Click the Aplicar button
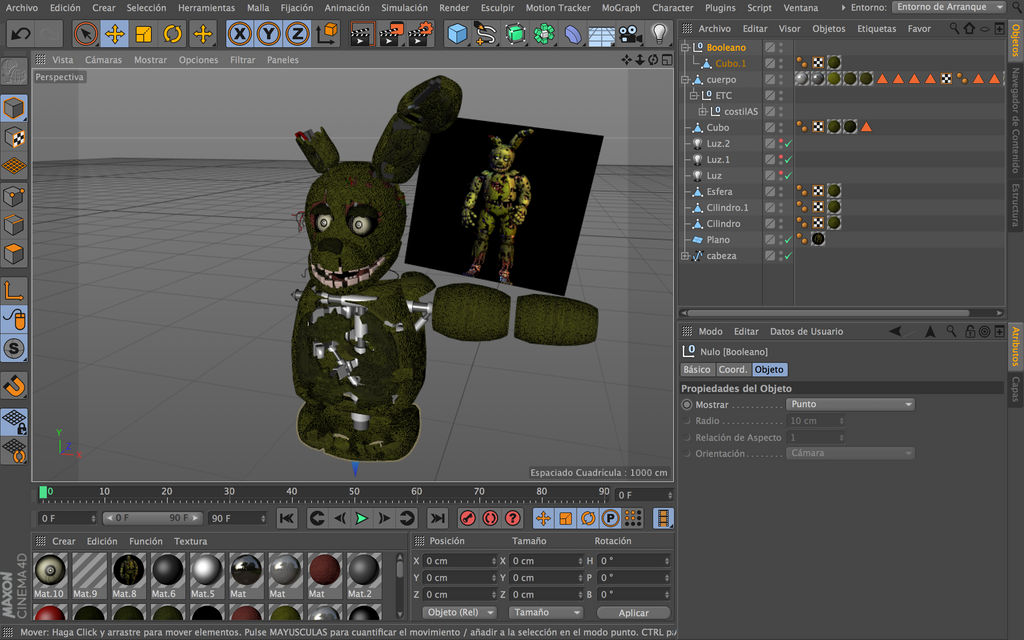This screenshot has height=640, width=1024. 633,613
